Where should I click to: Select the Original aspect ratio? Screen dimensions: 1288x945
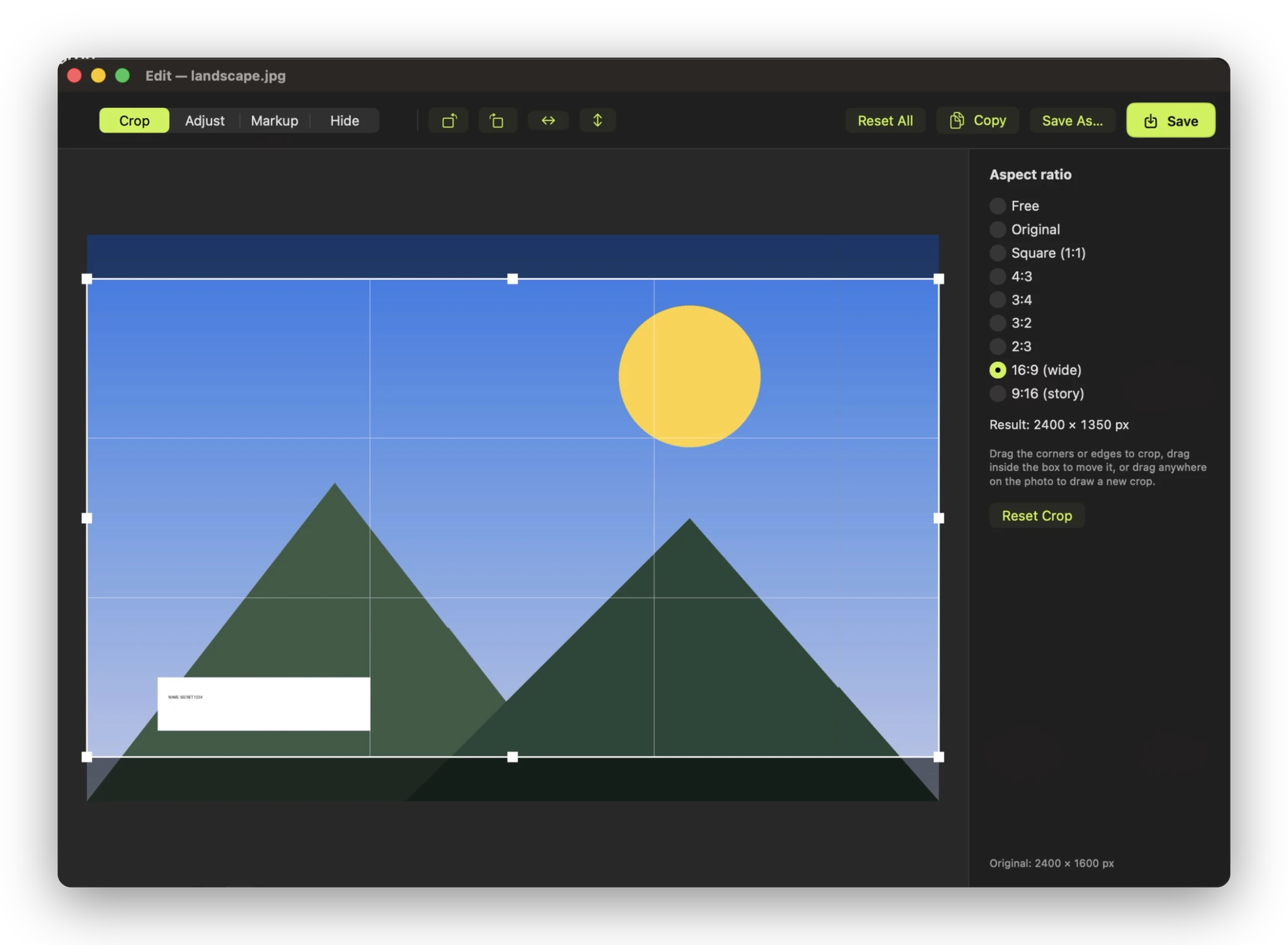click(x=1025, y=230)
